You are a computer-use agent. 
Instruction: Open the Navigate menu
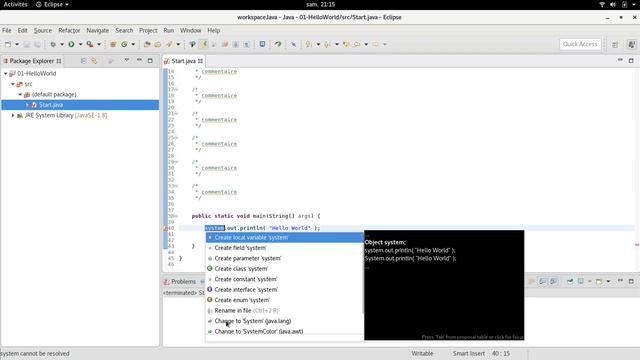(98, 31)
